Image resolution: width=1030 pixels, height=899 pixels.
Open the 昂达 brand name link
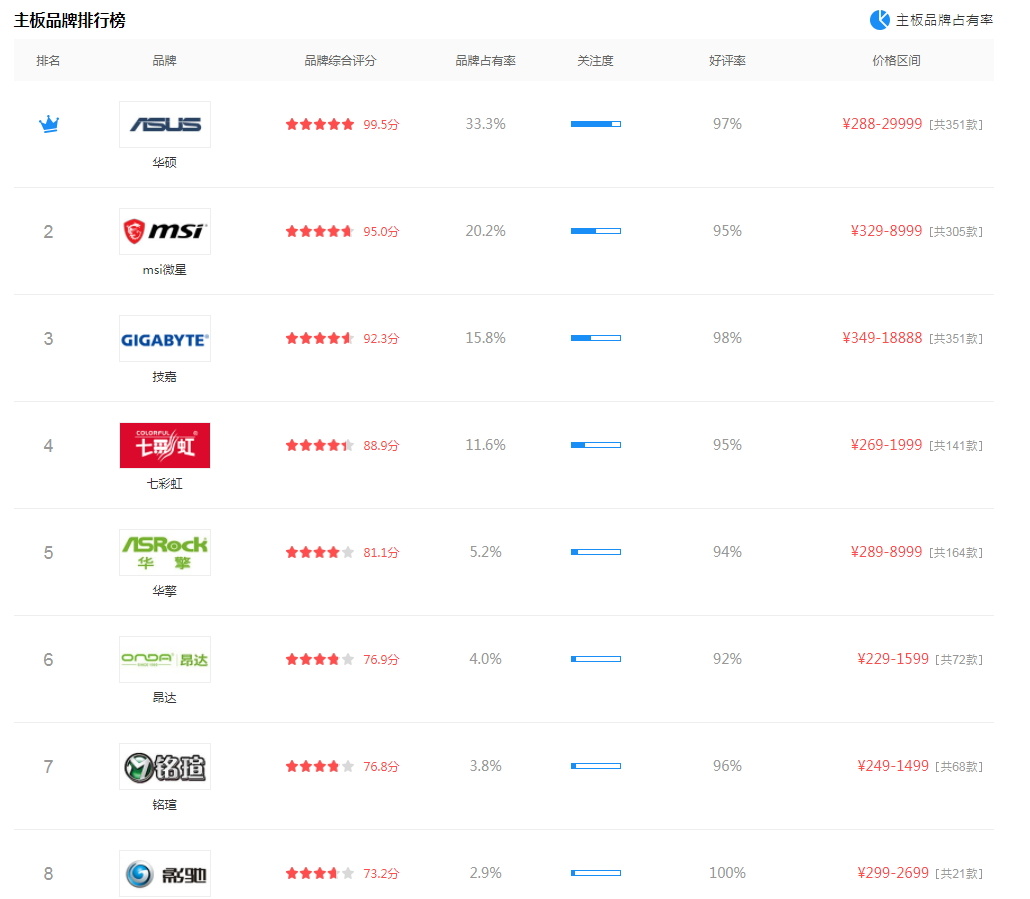coord(164,697)
